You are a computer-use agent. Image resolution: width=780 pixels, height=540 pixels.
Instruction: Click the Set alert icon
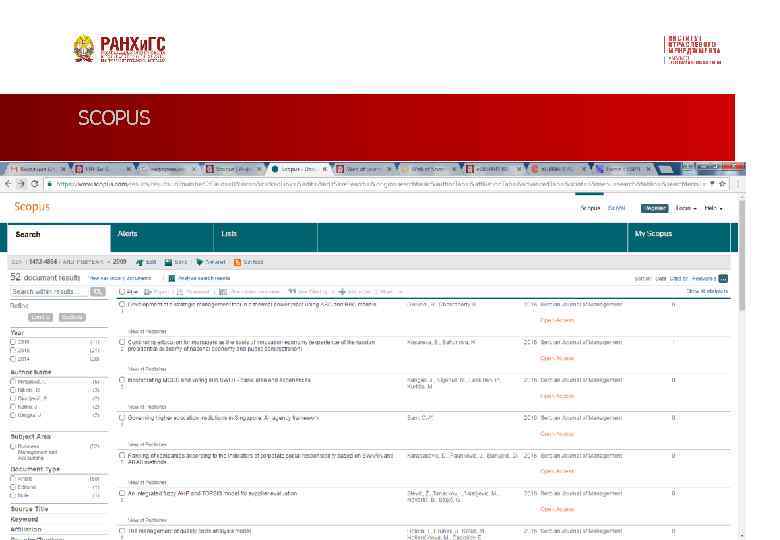[x=199, y=262]
